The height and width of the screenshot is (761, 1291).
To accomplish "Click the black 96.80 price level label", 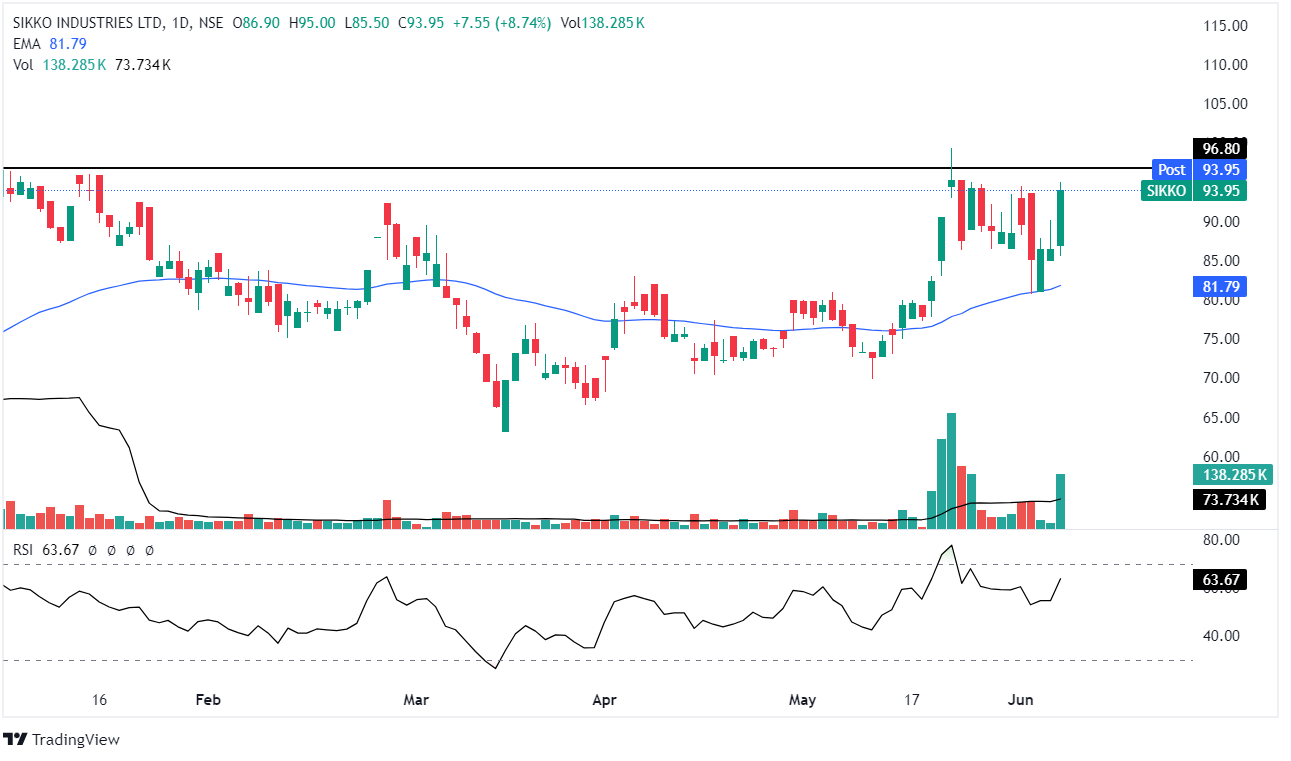I will (1219, 149).
